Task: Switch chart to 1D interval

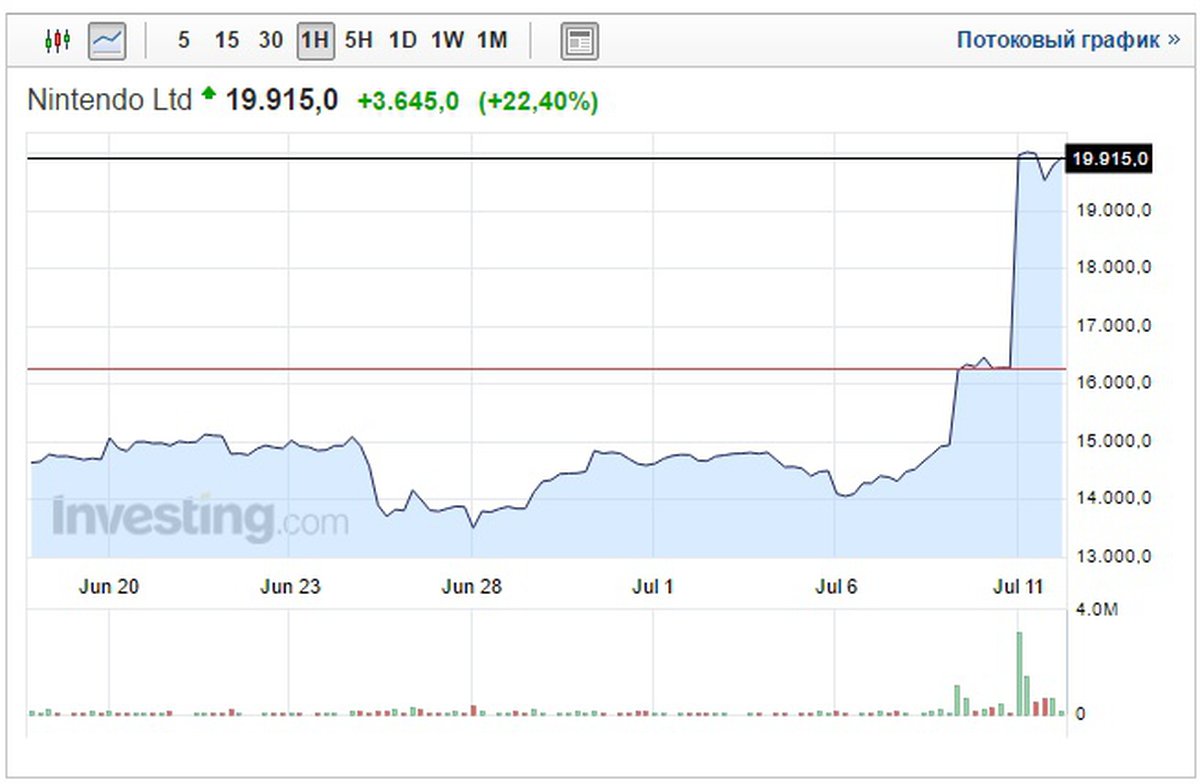Action: click(402, 41)
